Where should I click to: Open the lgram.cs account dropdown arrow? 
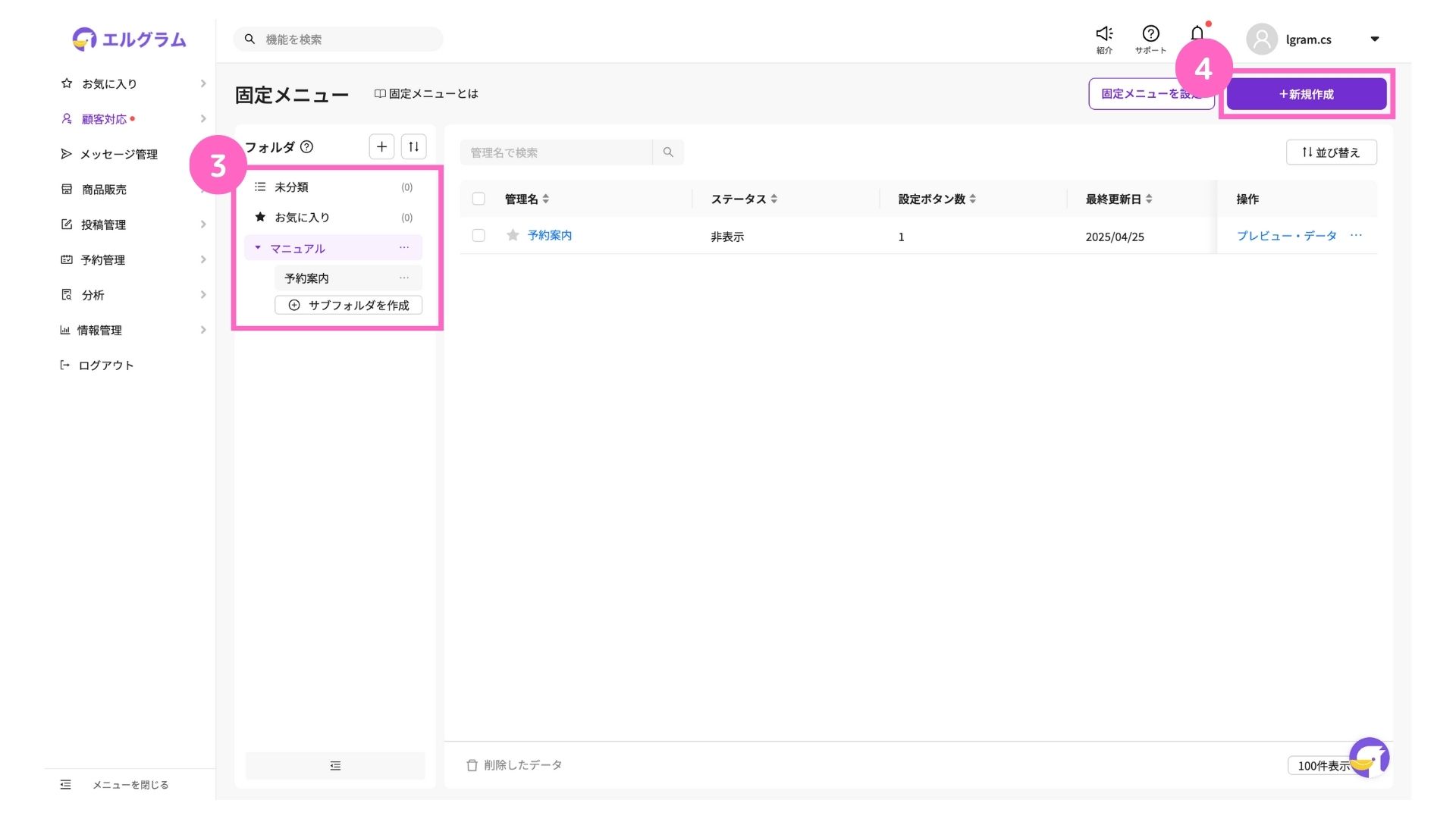[x=1374, y=39]
